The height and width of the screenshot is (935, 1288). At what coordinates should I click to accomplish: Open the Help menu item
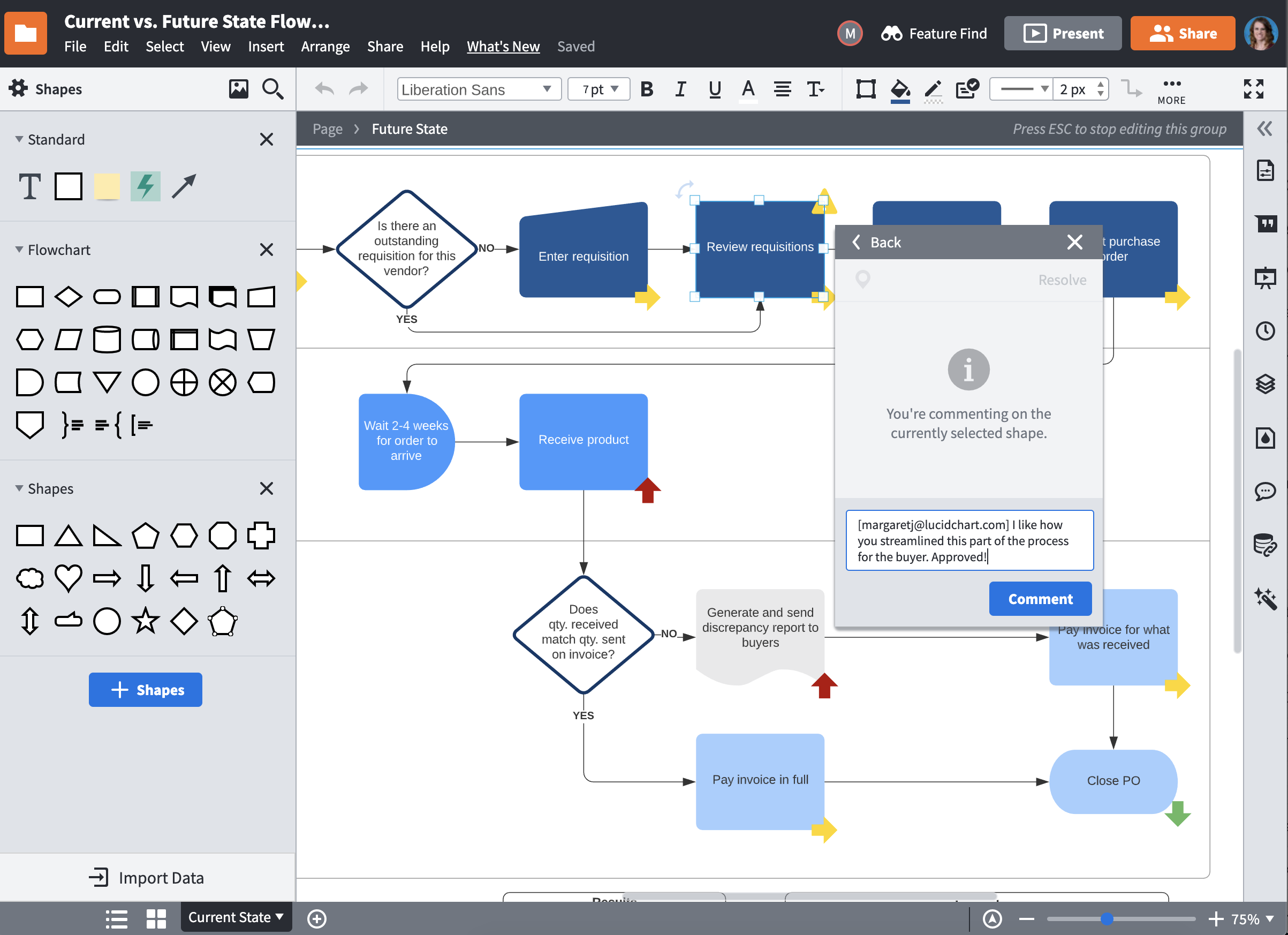[x=434, y=46]
